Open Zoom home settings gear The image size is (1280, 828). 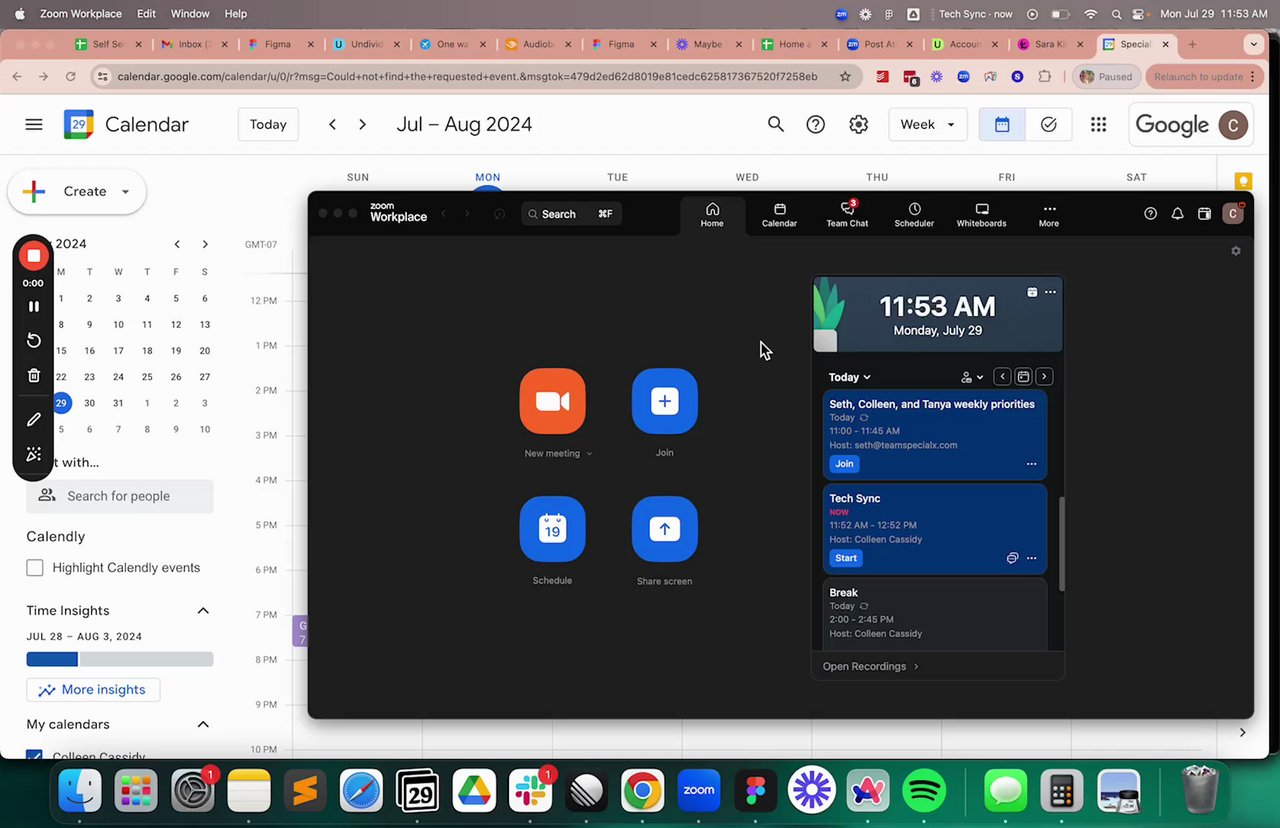coord(1236,251)
